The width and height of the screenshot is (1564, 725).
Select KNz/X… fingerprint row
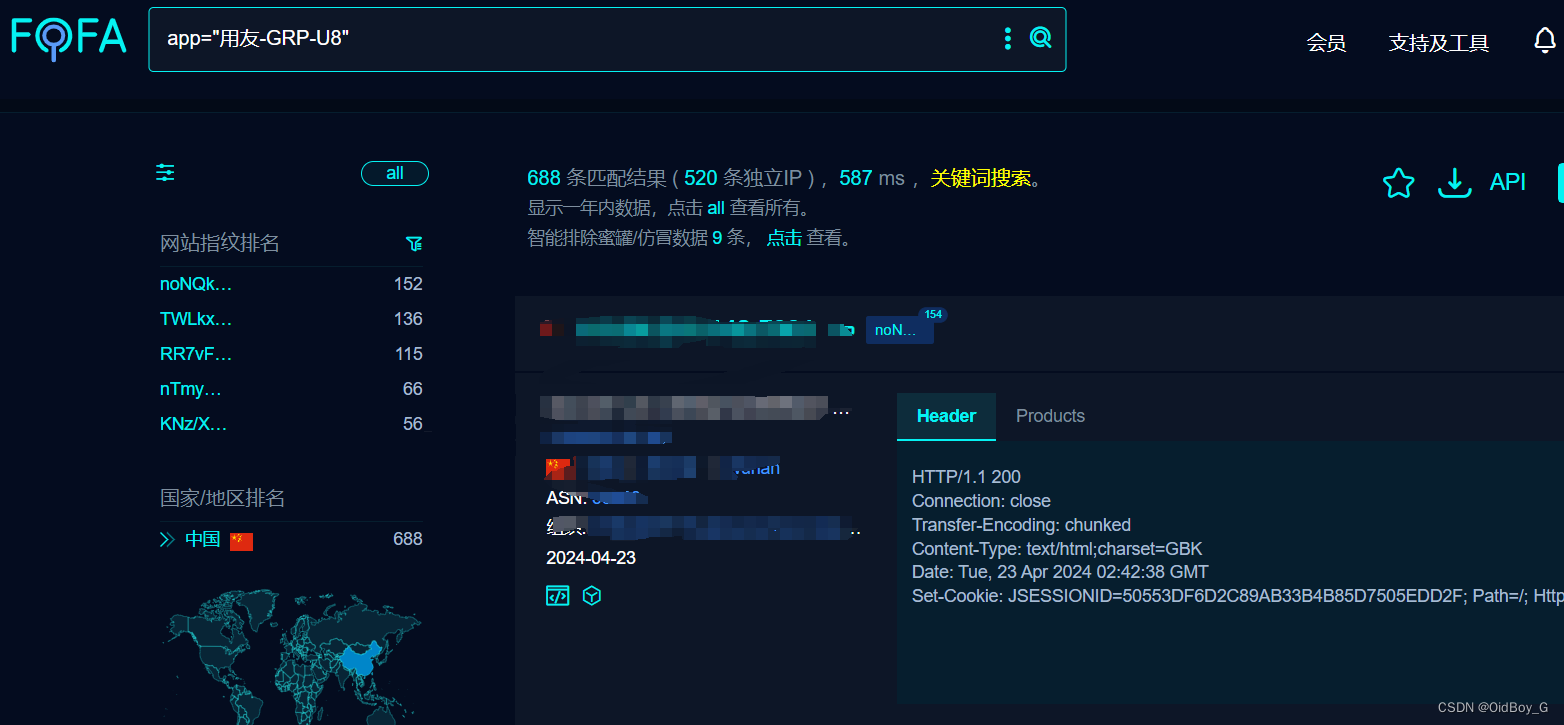291,424
